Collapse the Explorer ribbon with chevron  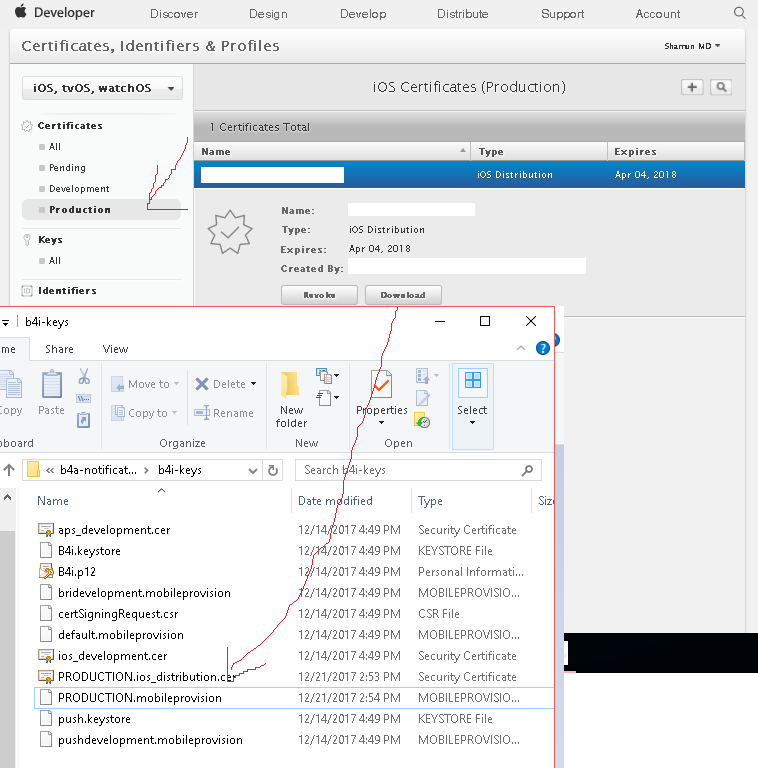521,348
